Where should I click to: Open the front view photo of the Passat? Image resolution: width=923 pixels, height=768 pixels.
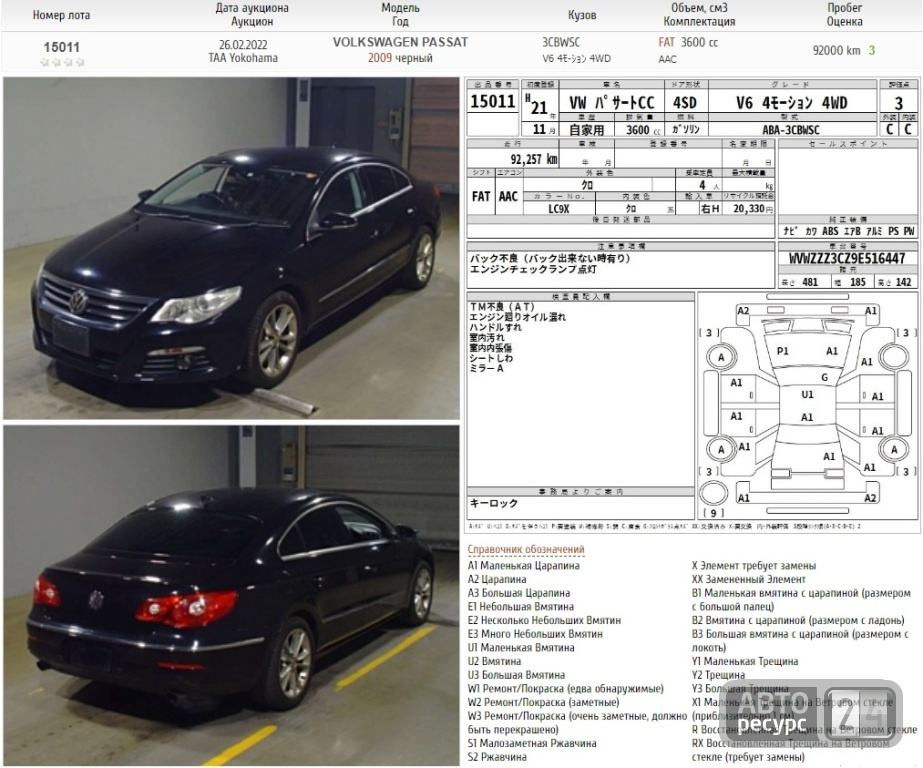tap(231, 248)
